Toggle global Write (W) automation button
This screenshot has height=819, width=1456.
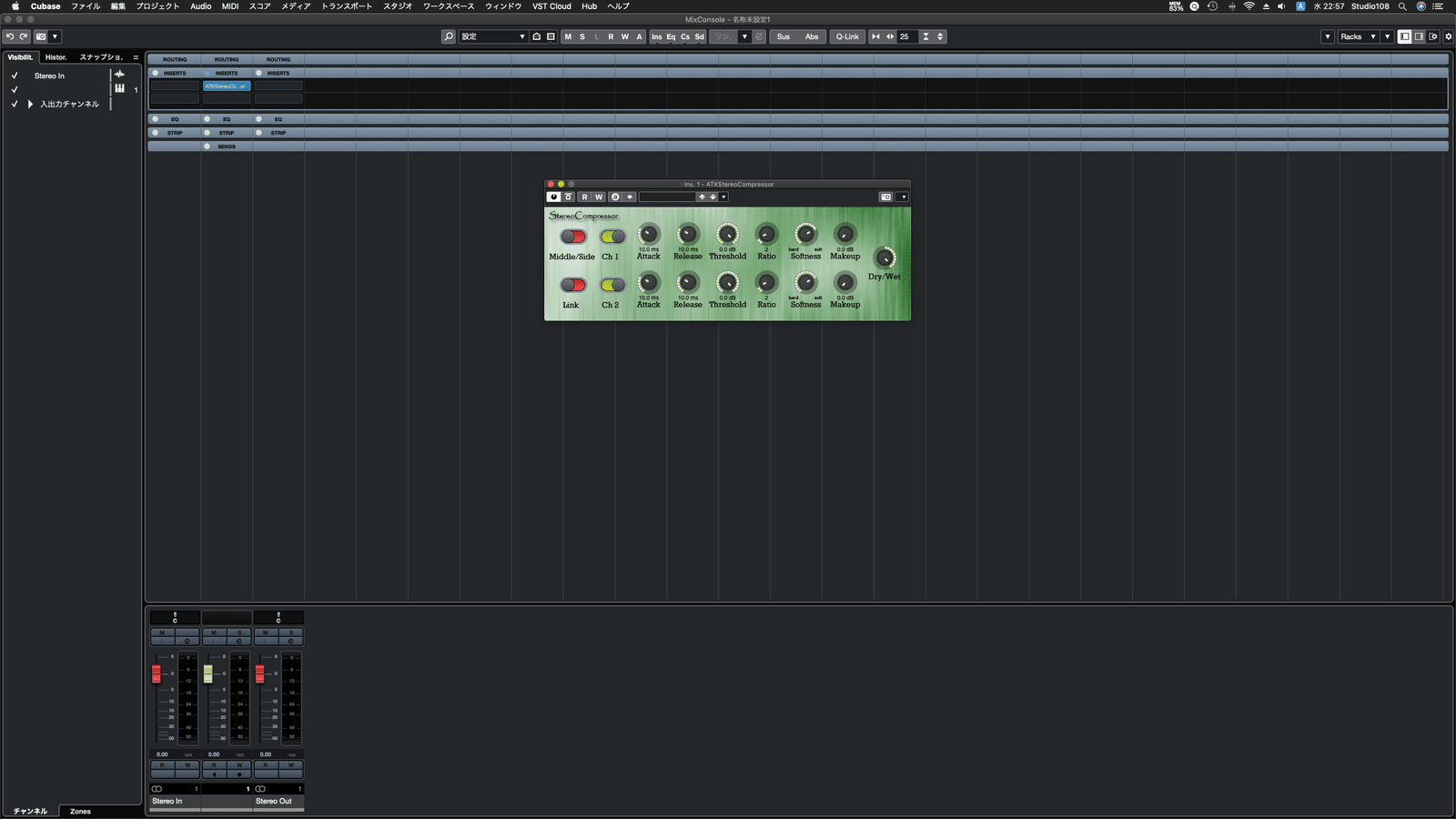point(624,36)
